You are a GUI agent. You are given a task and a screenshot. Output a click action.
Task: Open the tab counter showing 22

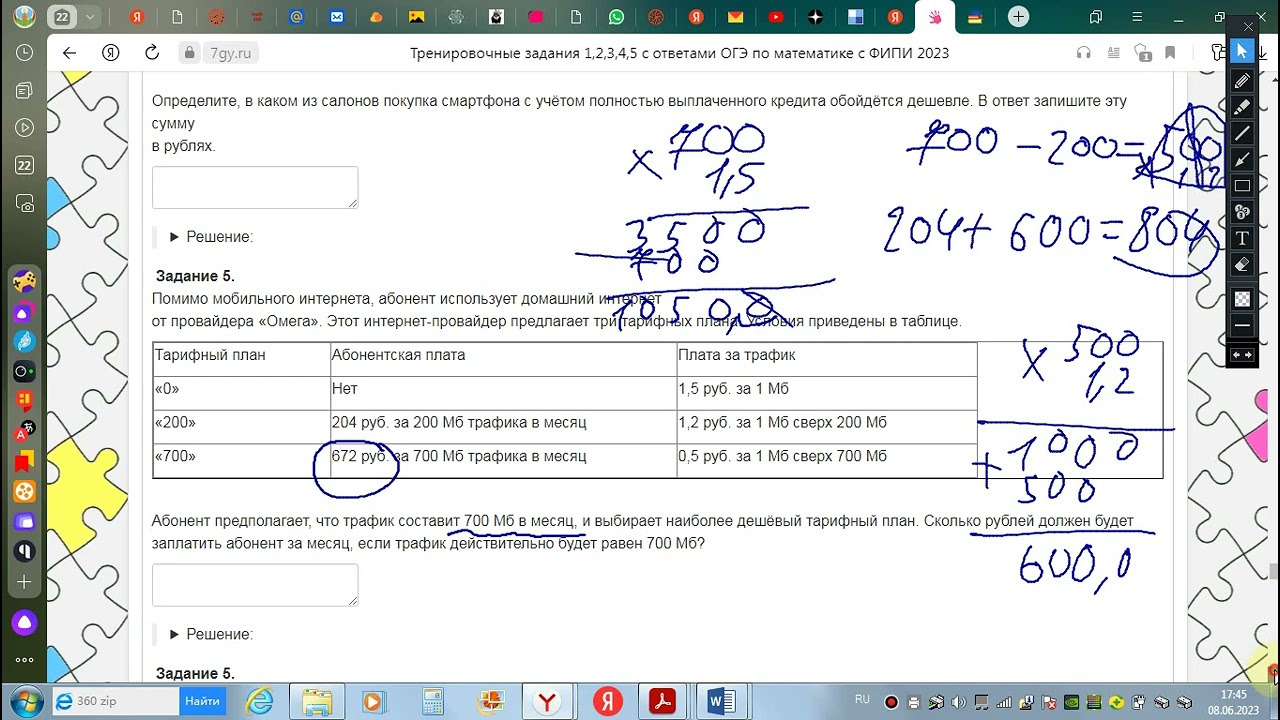(63, 17)
